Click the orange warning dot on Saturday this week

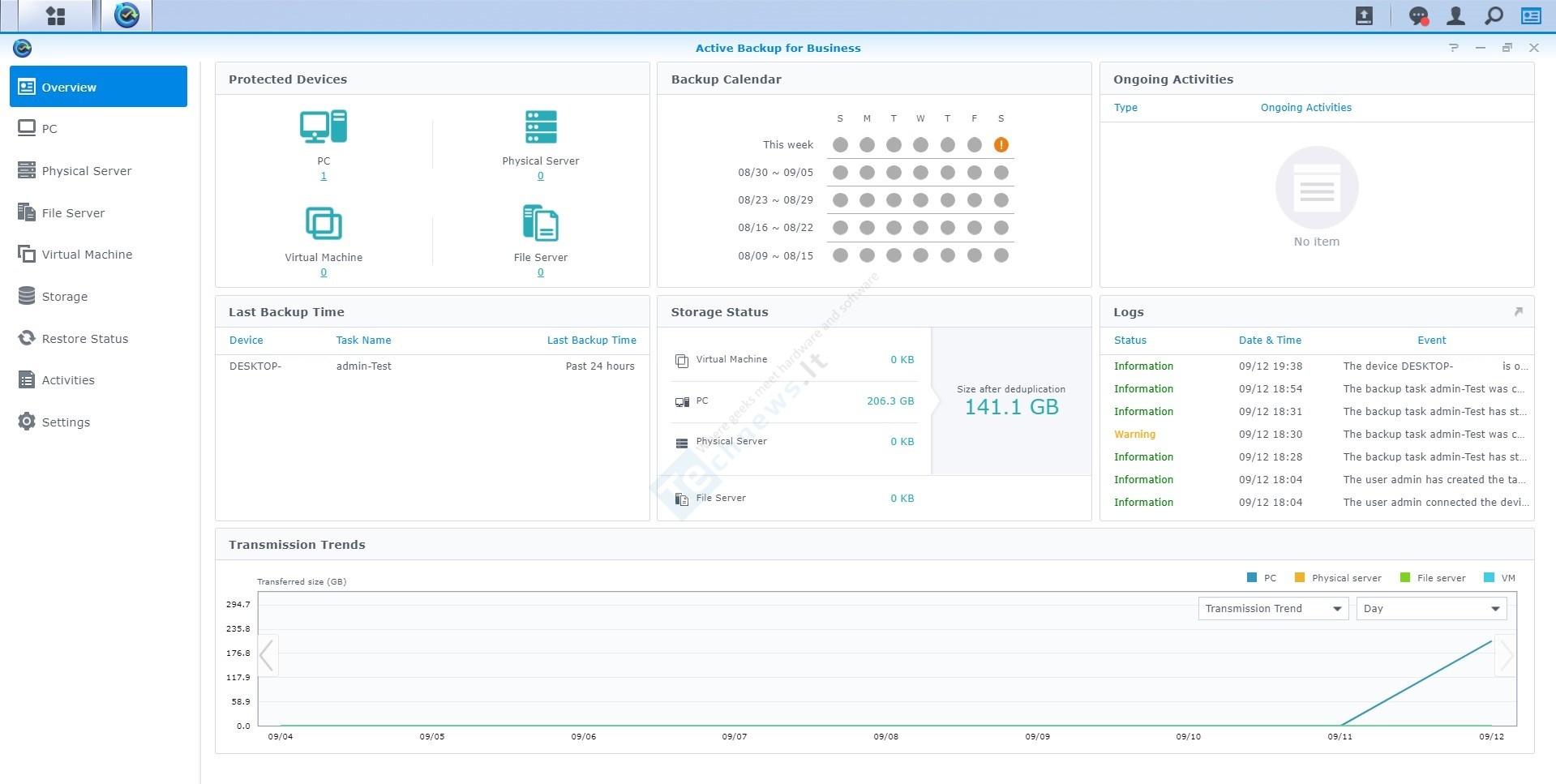point(1001,145)
